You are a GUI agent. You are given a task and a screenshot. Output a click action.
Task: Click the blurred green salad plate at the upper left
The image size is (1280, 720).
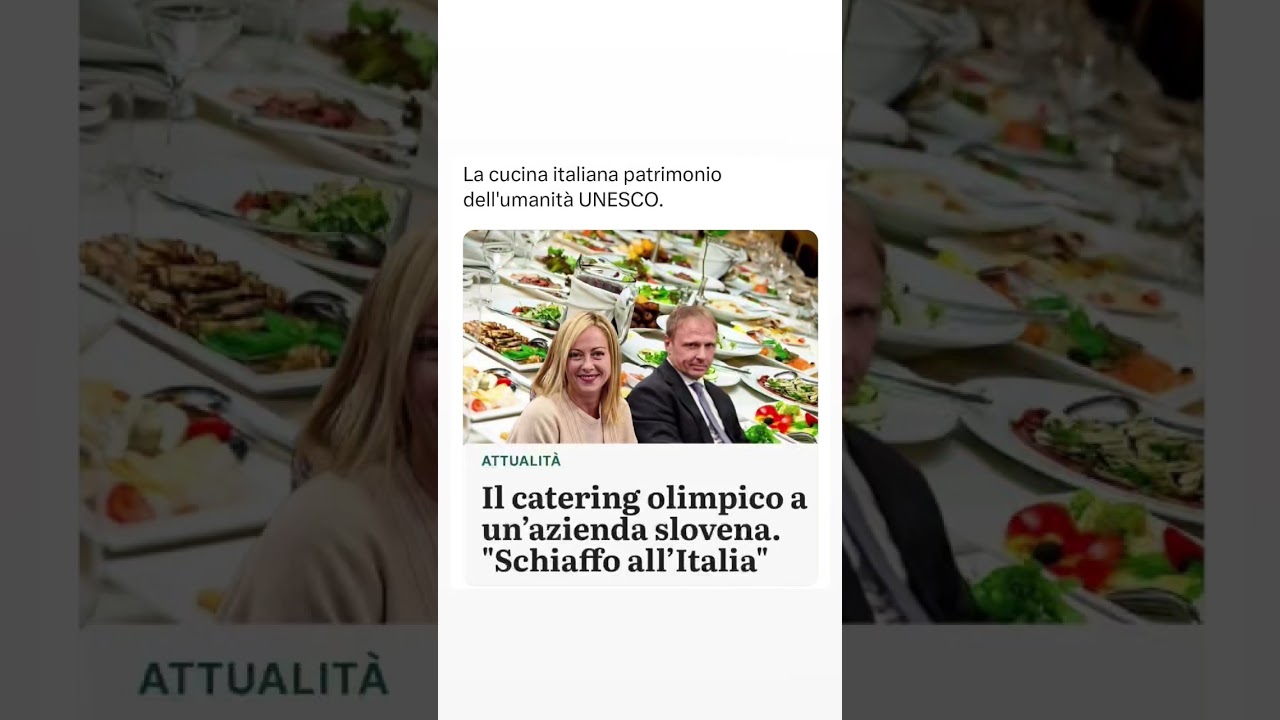tap(320, 210)
